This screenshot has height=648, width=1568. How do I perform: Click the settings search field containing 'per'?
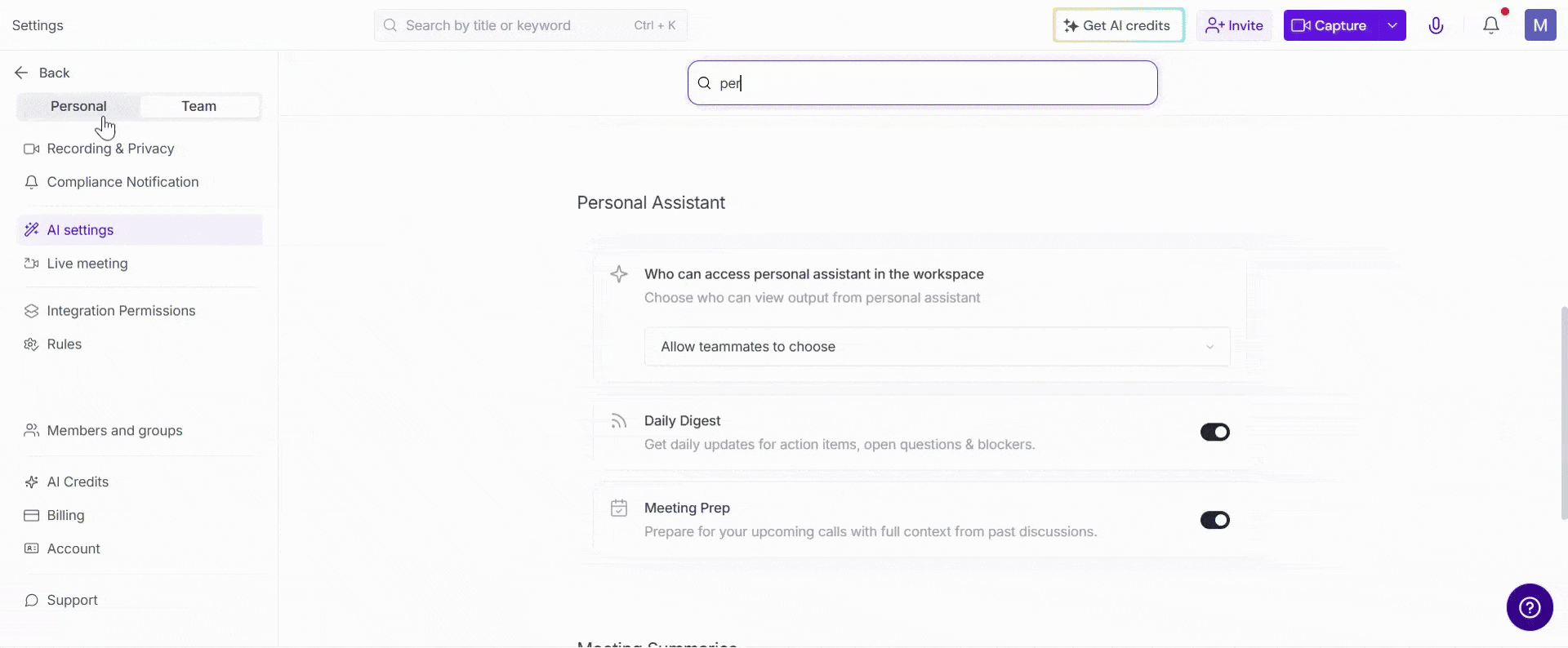(x=922, y=82)
